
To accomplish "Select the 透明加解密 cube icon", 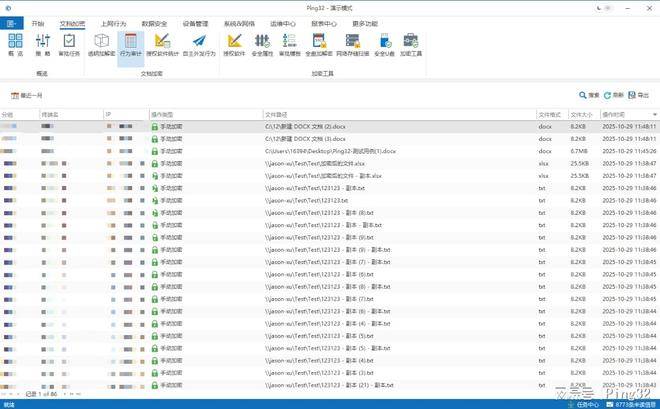I will 102,45.
